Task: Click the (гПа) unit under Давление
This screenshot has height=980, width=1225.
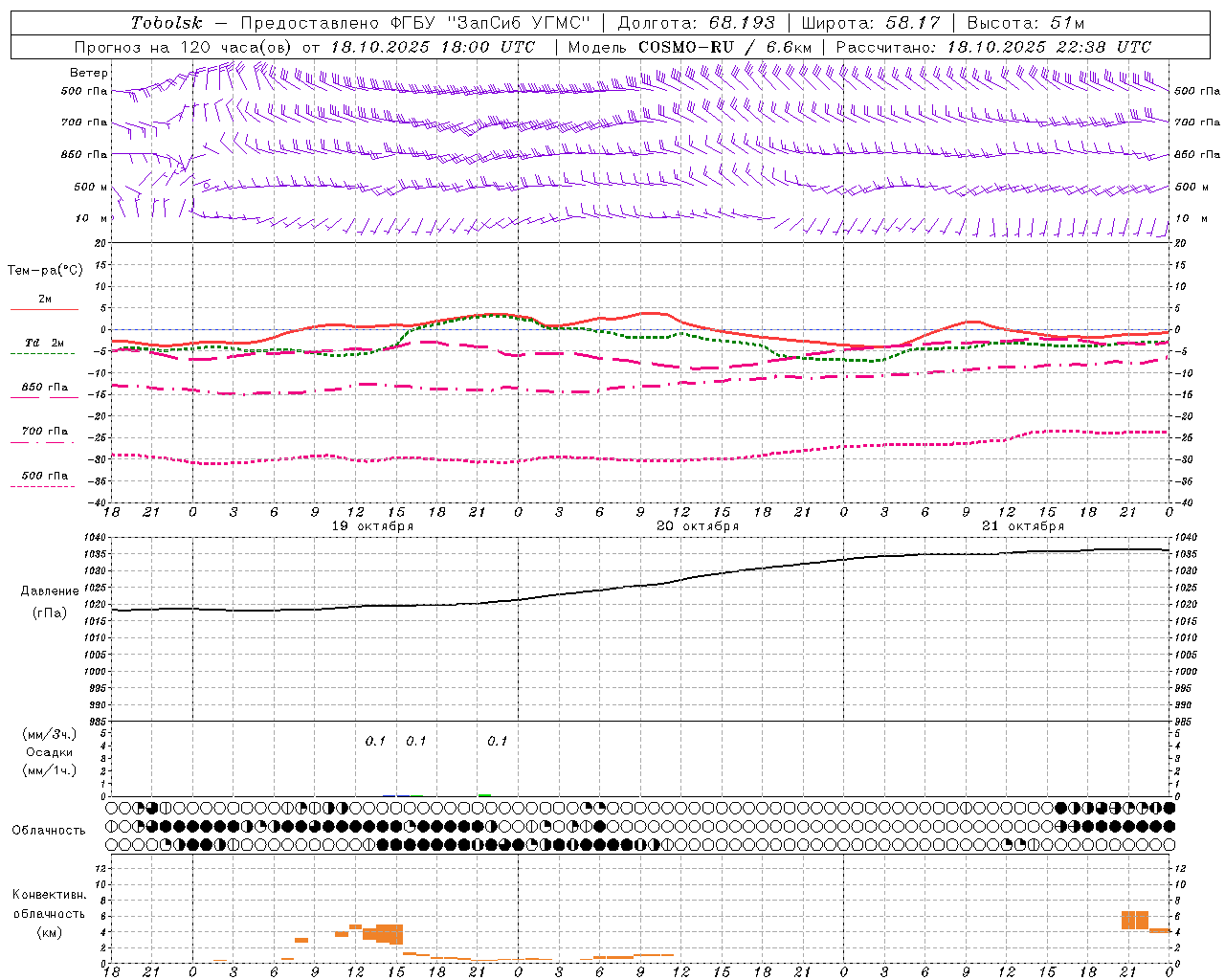Action: tap(50, 612)
